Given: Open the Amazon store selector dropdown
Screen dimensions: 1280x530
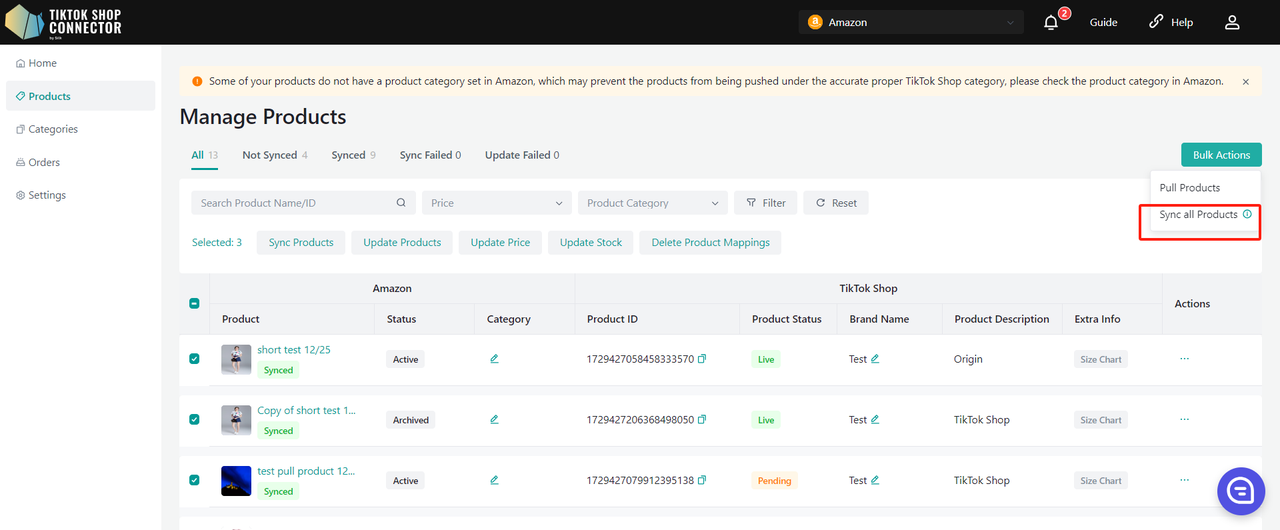Looking at the screenshot, I should pyautogui.click(x=911, y=22).
